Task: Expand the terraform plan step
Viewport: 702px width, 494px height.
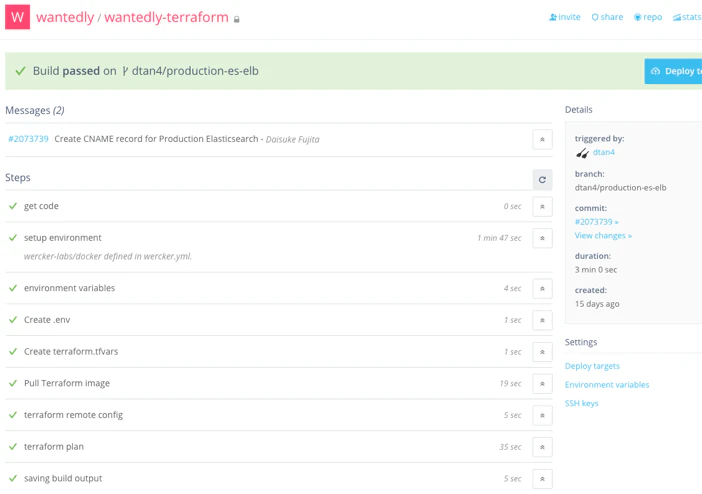Action: (x=542, y=447)
